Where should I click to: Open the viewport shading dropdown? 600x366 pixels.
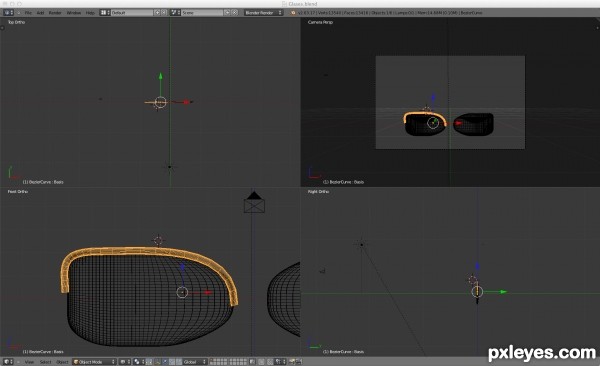(x=124, y=362)
